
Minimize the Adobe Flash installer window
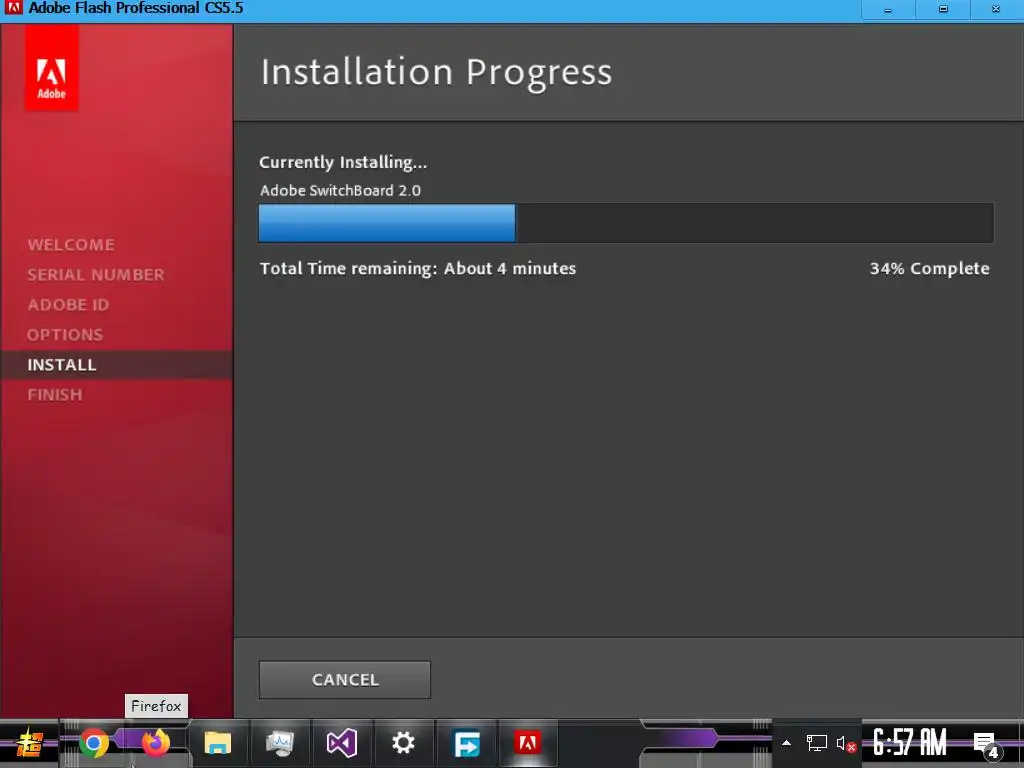(888, 9)
